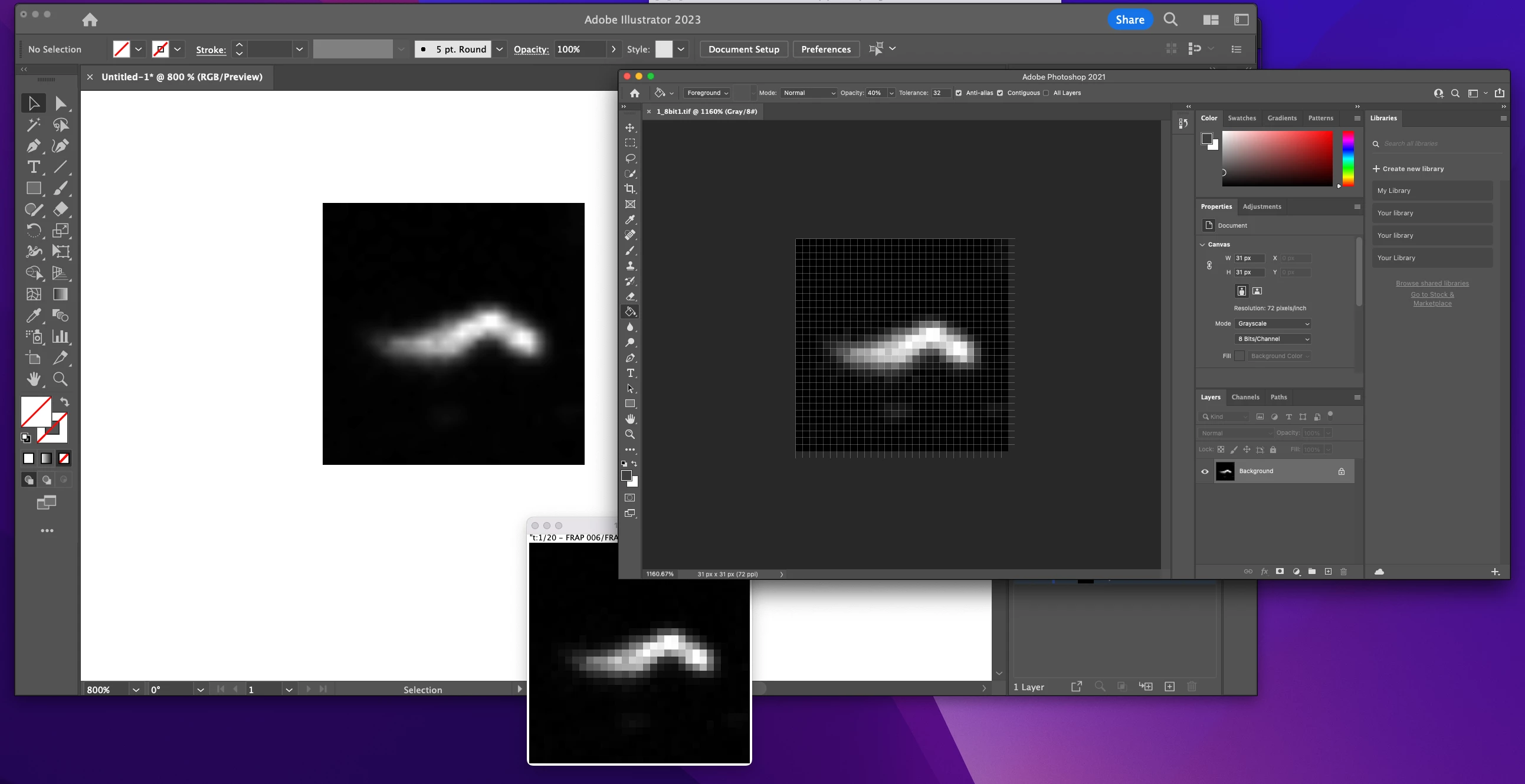The width and height of the screenshot is (1525, 784).
Task: Pick the Photoshop Lasso tool
Action: (630, 158)
